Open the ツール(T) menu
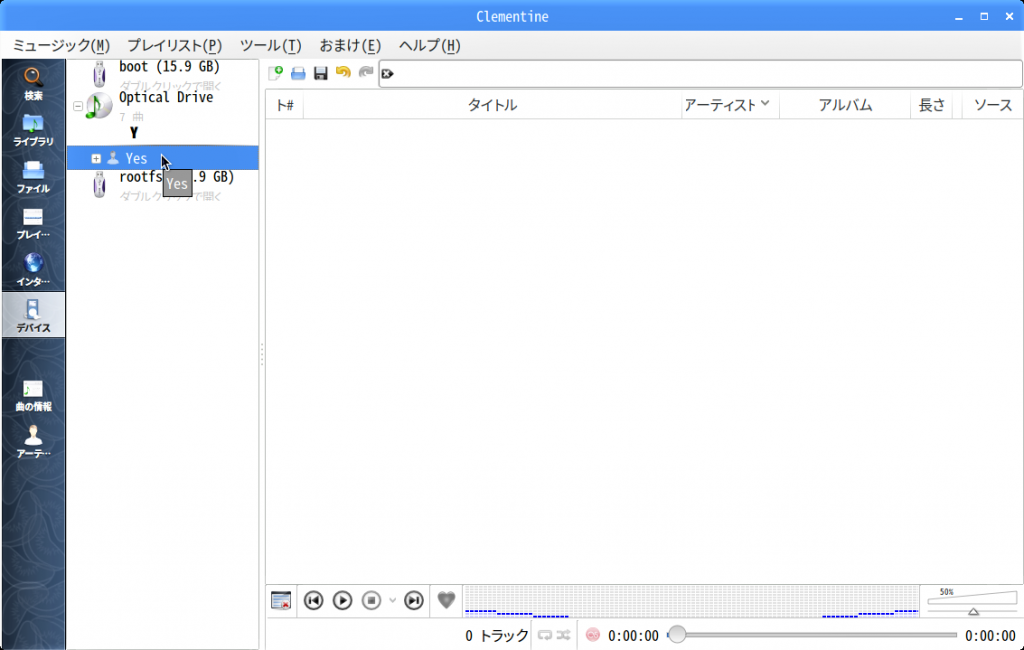The image size is (1024, 650). click(270, 46)
